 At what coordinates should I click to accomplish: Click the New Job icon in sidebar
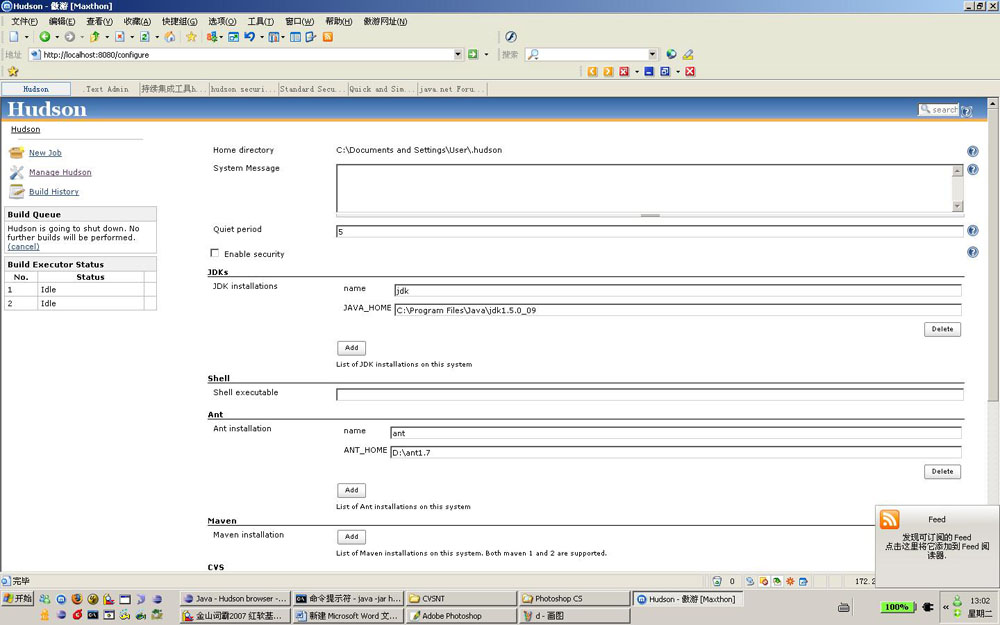[16, 152]
